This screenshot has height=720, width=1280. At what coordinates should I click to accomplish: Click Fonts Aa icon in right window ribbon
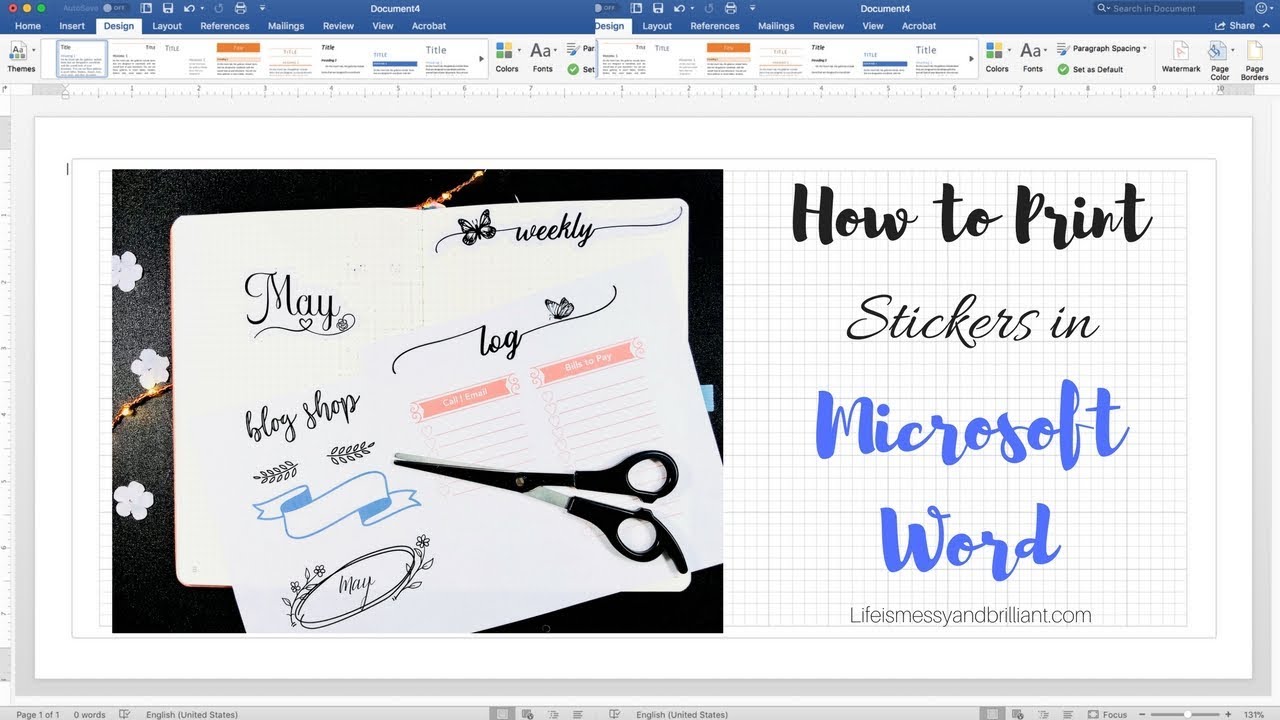click(x=1030, y=50)
